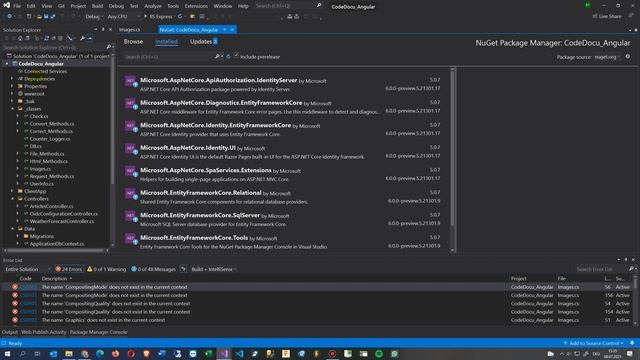Open Microsoft Edge from the taskbar
Viewport: 640px width, 360px height.
(x=100, y=354)
